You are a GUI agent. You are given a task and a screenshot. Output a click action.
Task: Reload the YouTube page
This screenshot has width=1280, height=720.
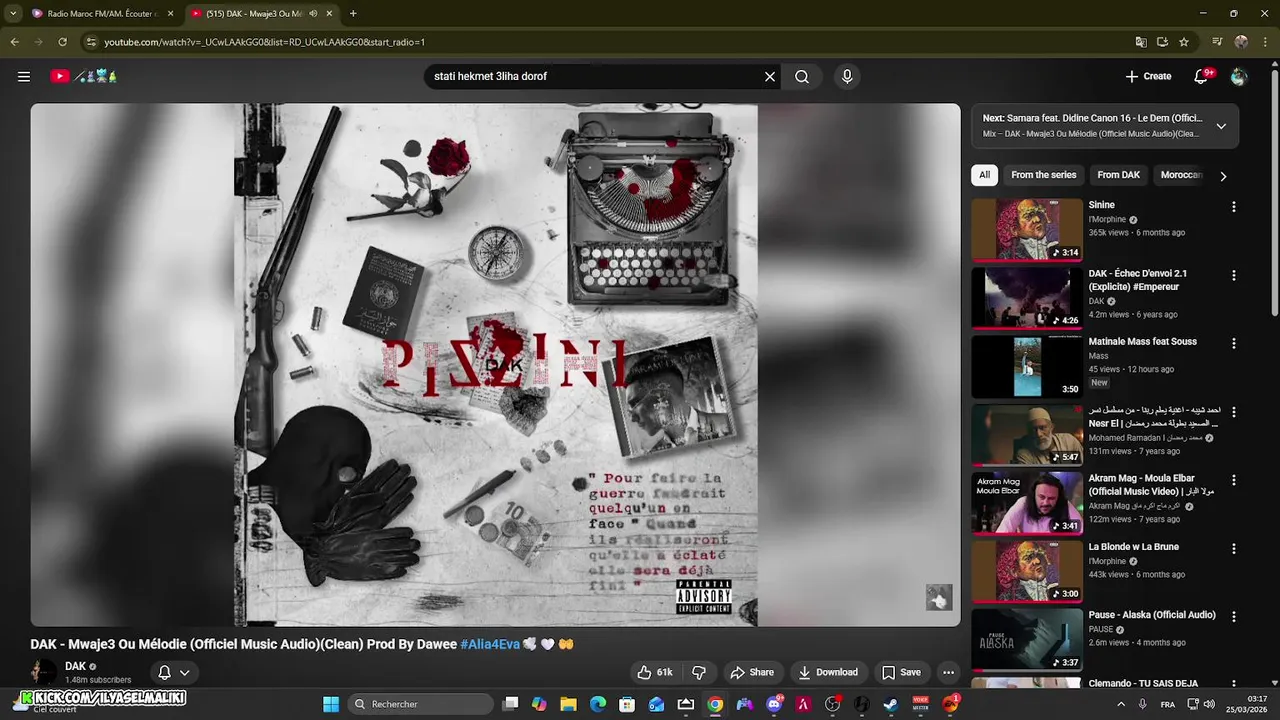(62, 42)
